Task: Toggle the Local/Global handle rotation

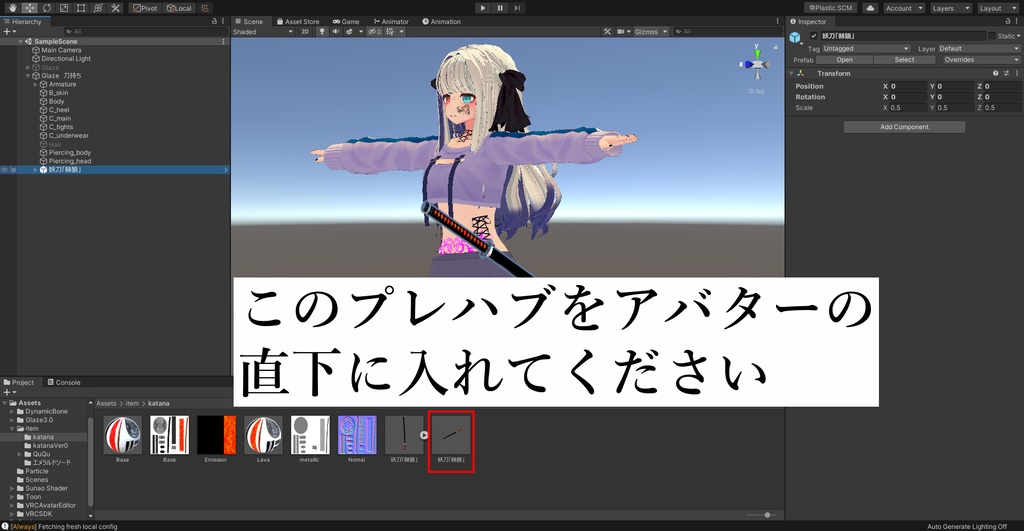Action: tap(179, 8)
